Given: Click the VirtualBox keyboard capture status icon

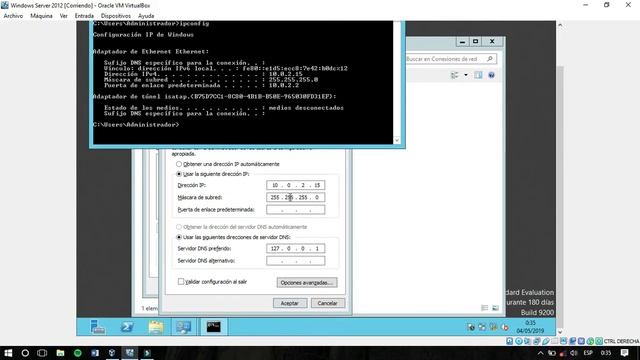Looking at the screenshot, I should [599, 341].
